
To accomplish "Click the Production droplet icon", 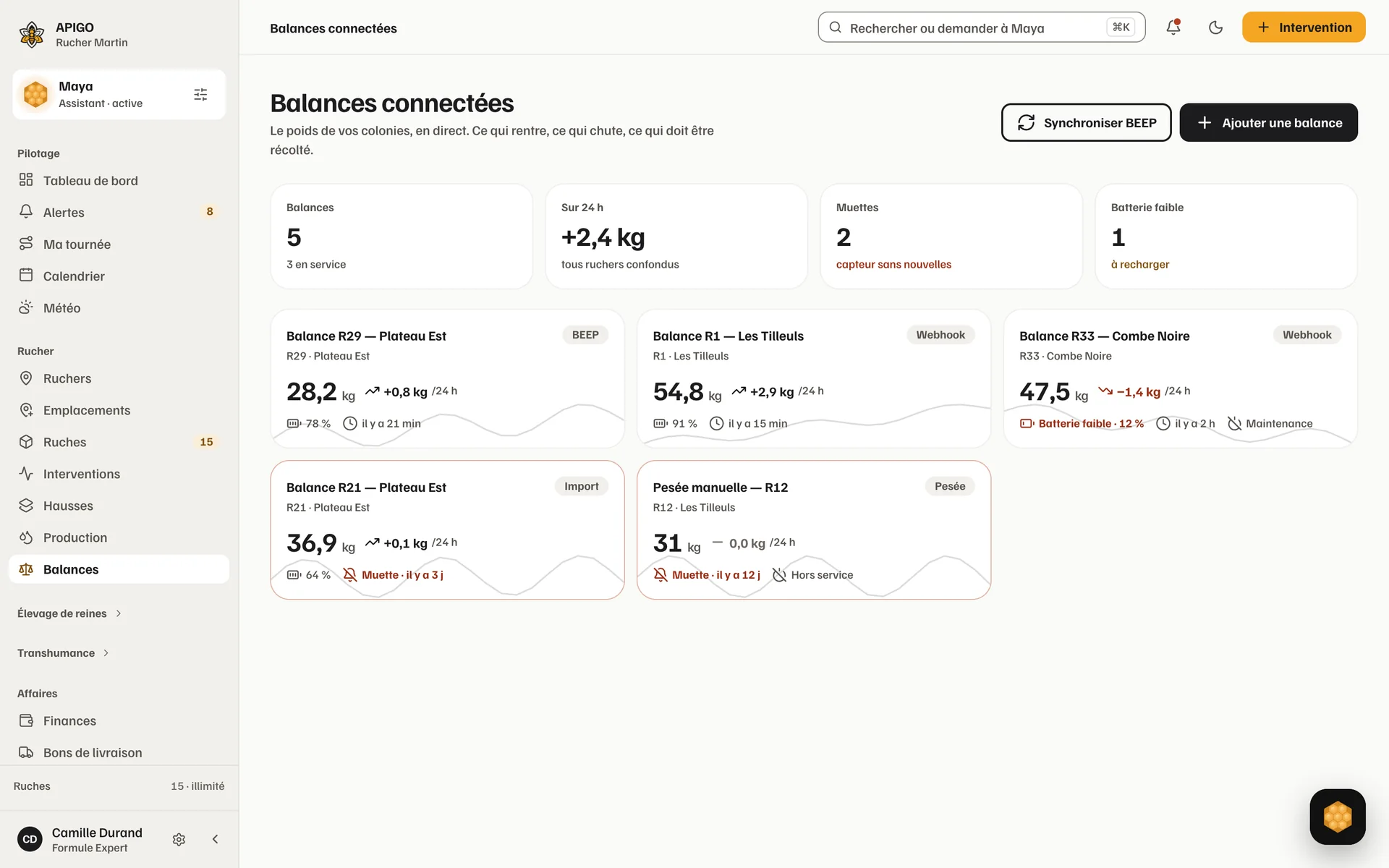I will pyautogui.click(x=26, y=537).
